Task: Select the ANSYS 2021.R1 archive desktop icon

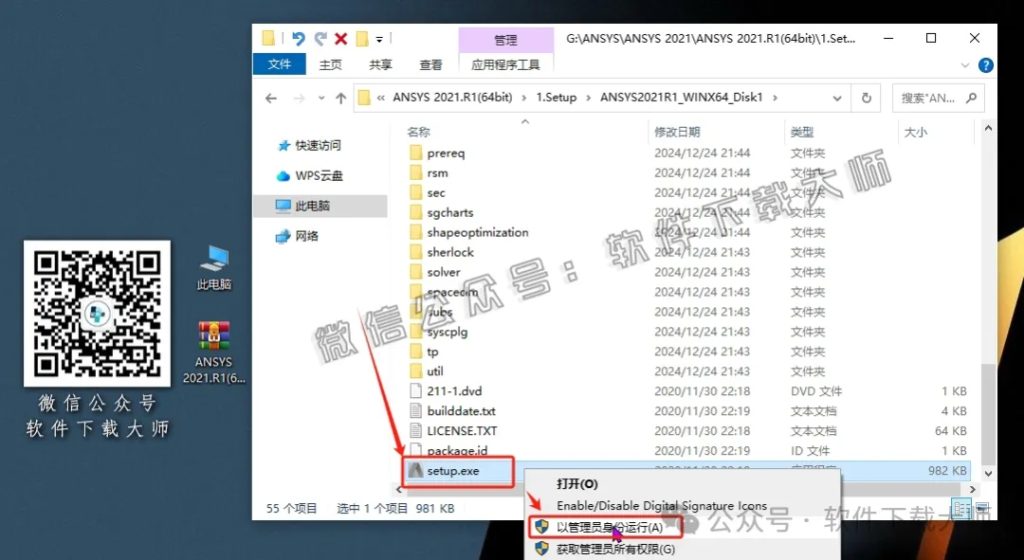Action: click(214, 352)
